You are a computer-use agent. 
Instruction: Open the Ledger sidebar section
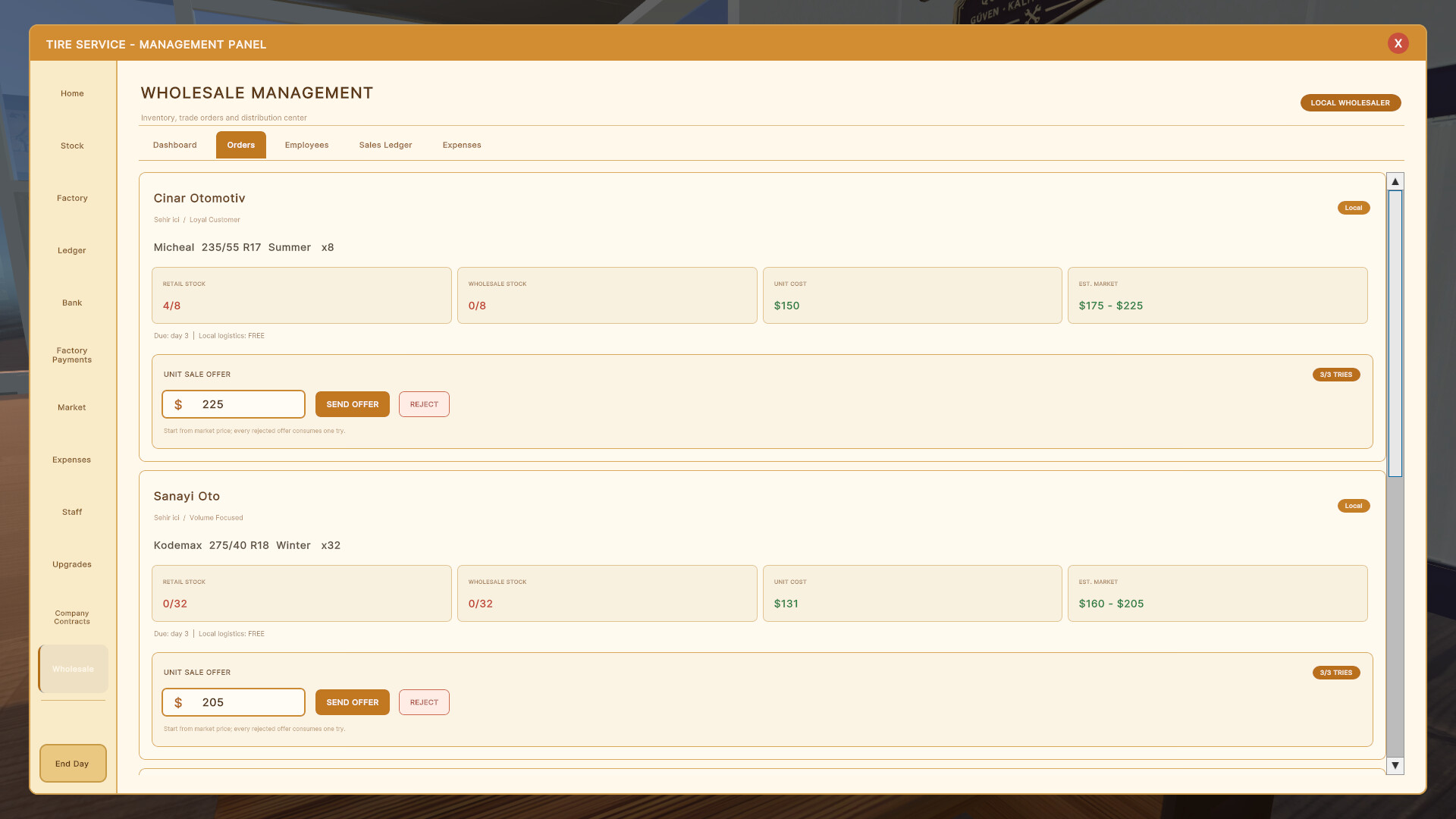coord(72,250)
